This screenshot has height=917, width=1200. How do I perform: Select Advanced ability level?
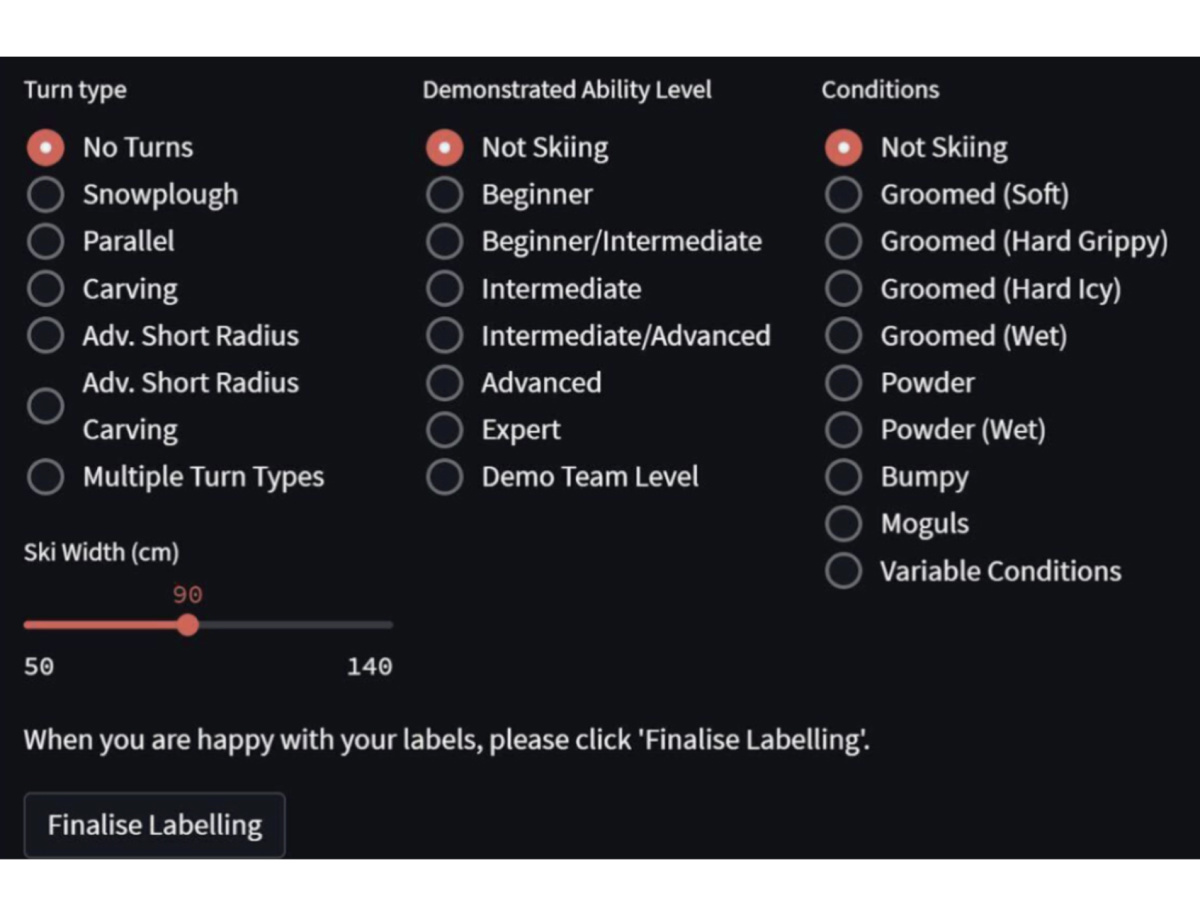click(x=444, y=383)
